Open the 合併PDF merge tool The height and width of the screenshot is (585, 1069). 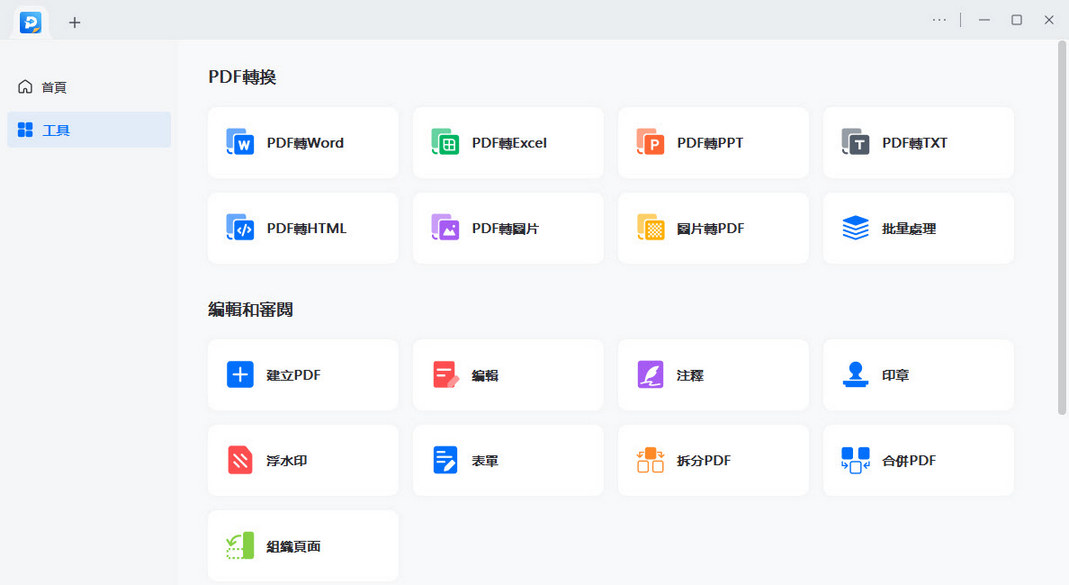(917, 461)
